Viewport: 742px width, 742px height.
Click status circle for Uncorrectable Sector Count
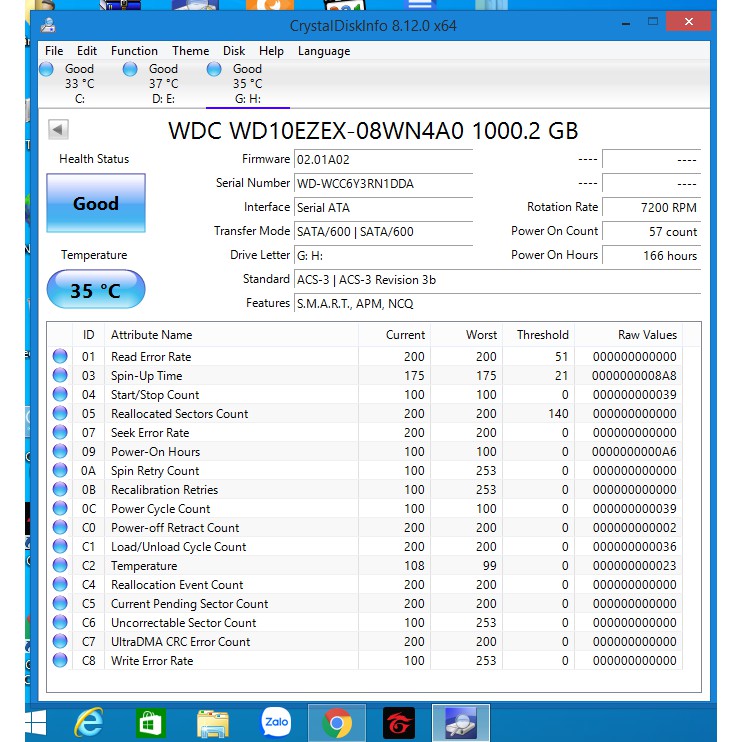[60, 622]
